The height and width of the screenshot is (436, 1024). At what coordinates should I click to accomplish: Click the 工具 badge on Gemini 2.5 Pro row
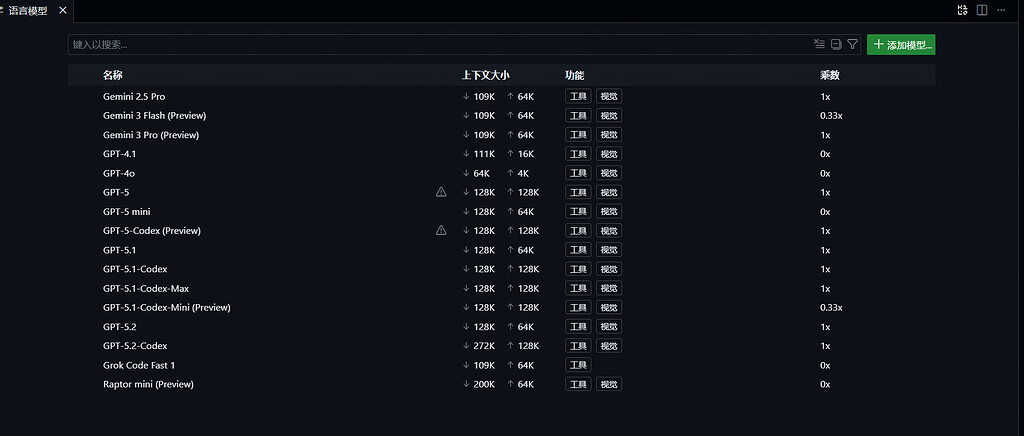pyautogui.click(x=578, y=97)
